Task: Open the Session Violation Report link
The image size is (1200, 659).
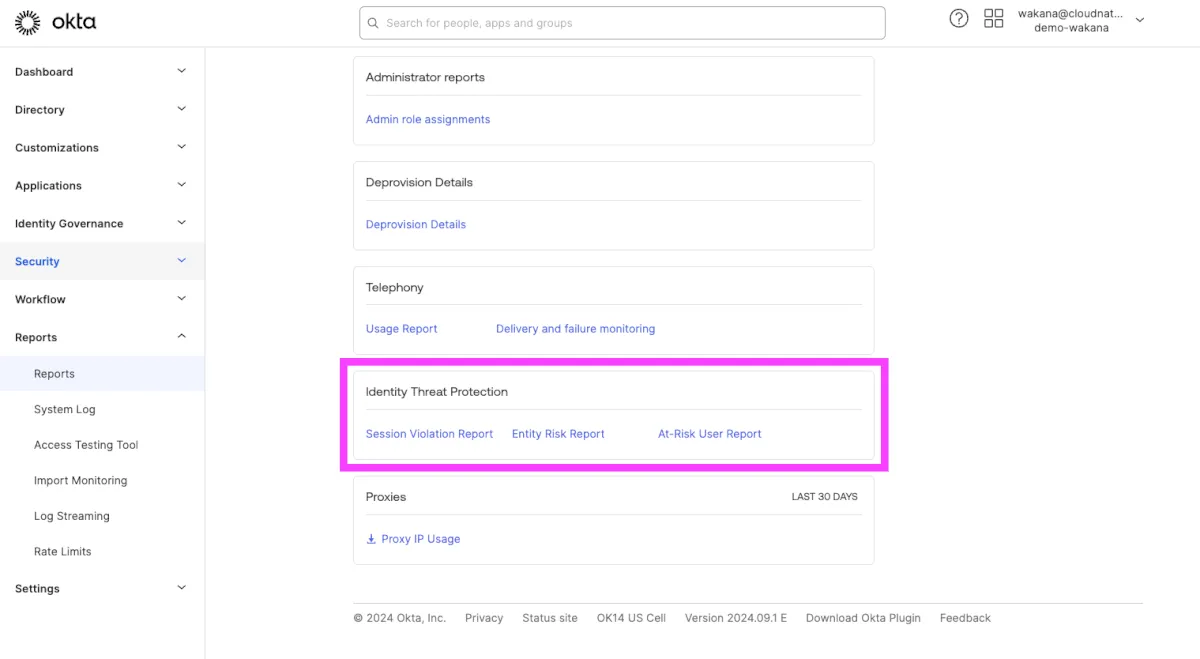Action: click(429, 434)
